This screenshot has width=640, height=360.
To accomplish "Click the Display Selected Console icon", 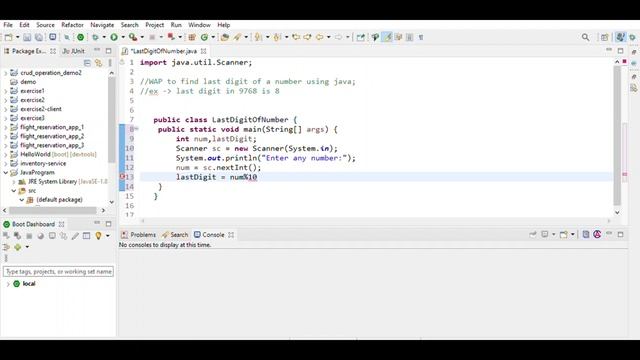I will point(545,234).
